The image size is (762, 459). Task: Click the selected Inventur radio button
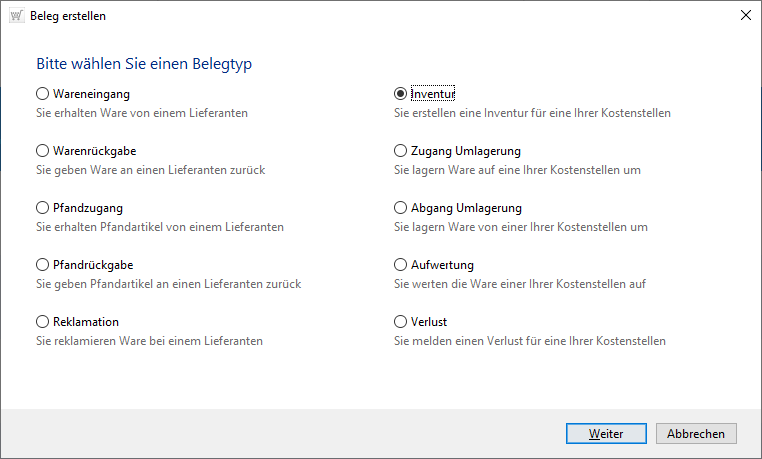(401, 94)
